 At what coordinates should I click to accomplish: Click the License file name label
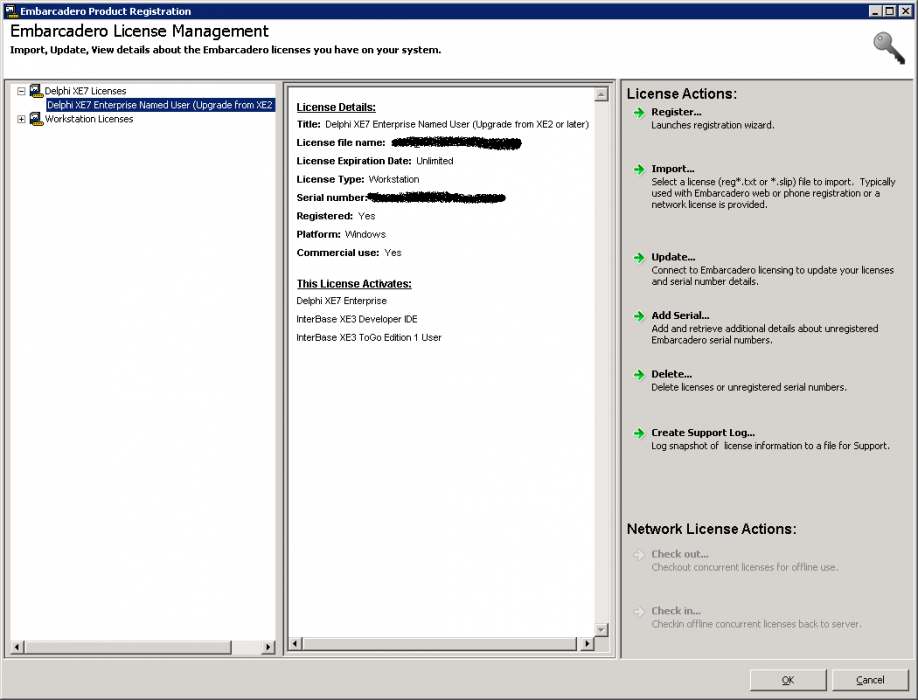341,143
